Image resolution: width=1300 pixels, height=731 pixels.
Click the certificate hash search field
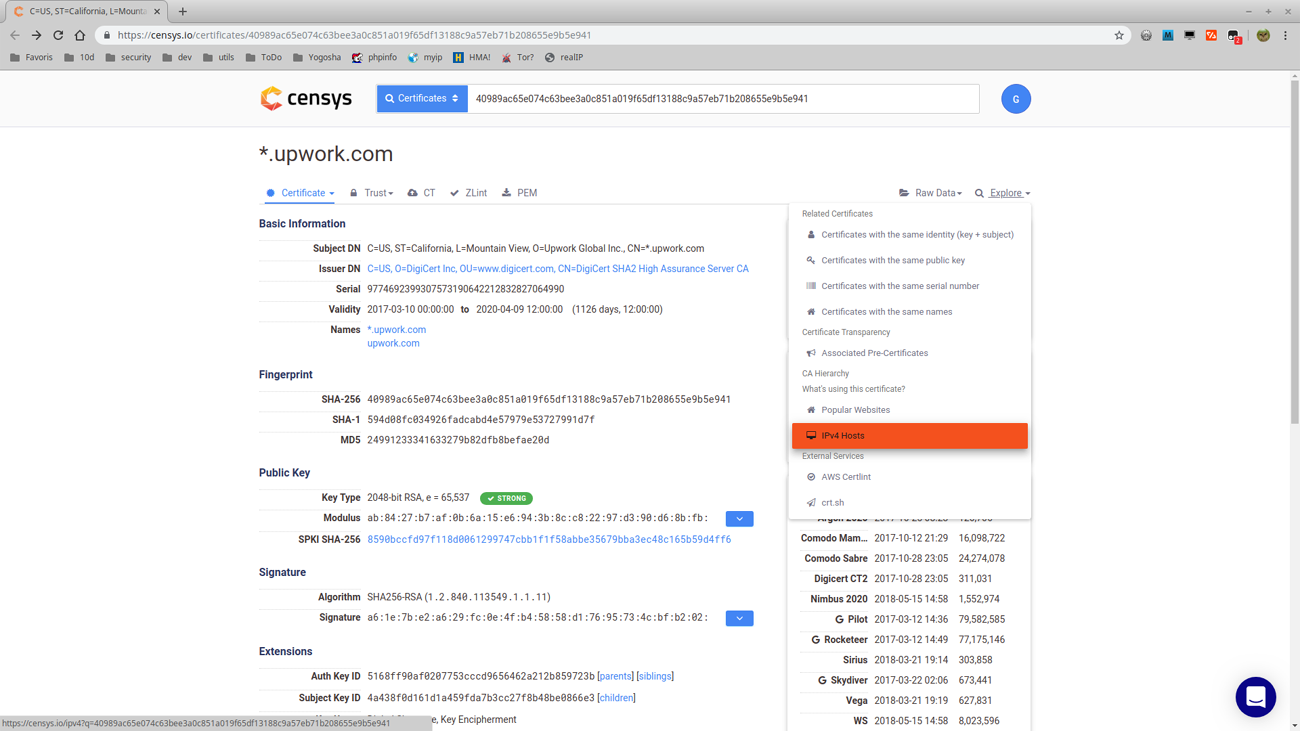723,98
